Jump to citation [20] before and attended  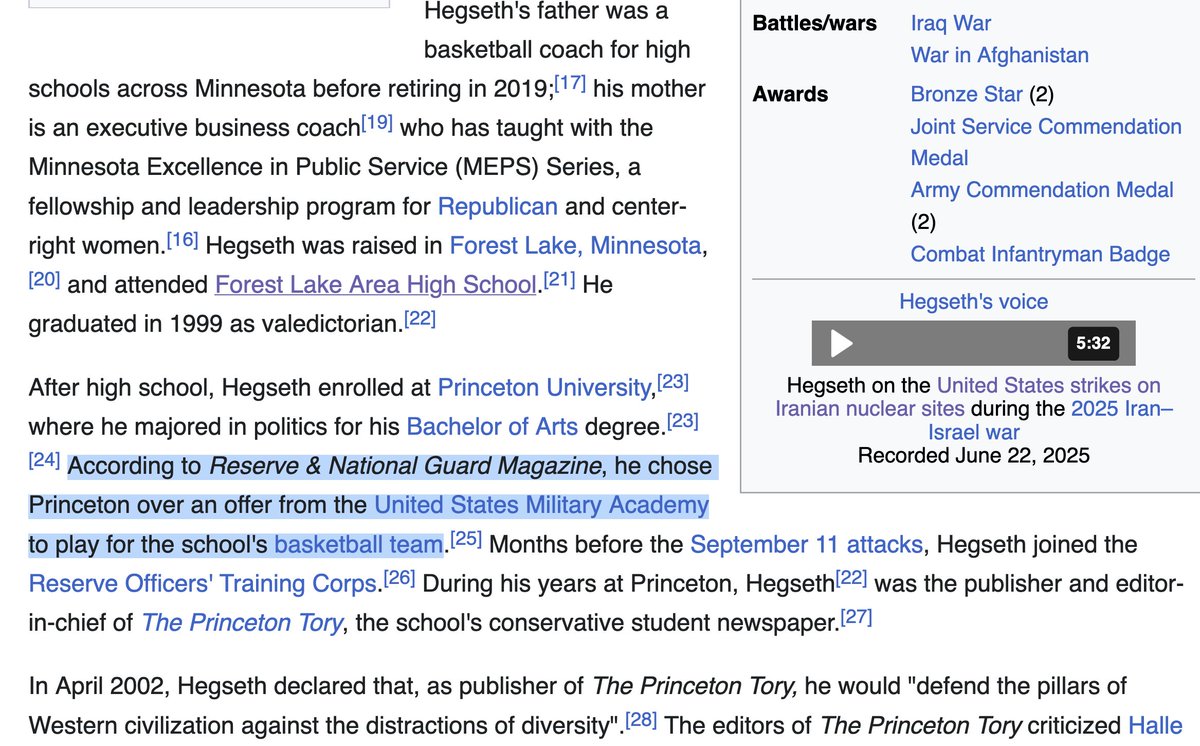tap(45, 281)
